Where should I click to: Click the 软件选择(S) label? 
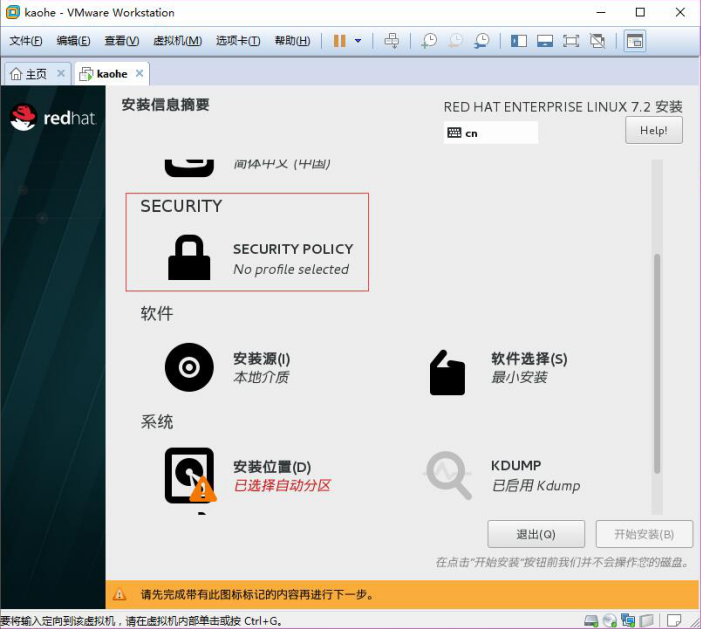(x=529, y=359)
